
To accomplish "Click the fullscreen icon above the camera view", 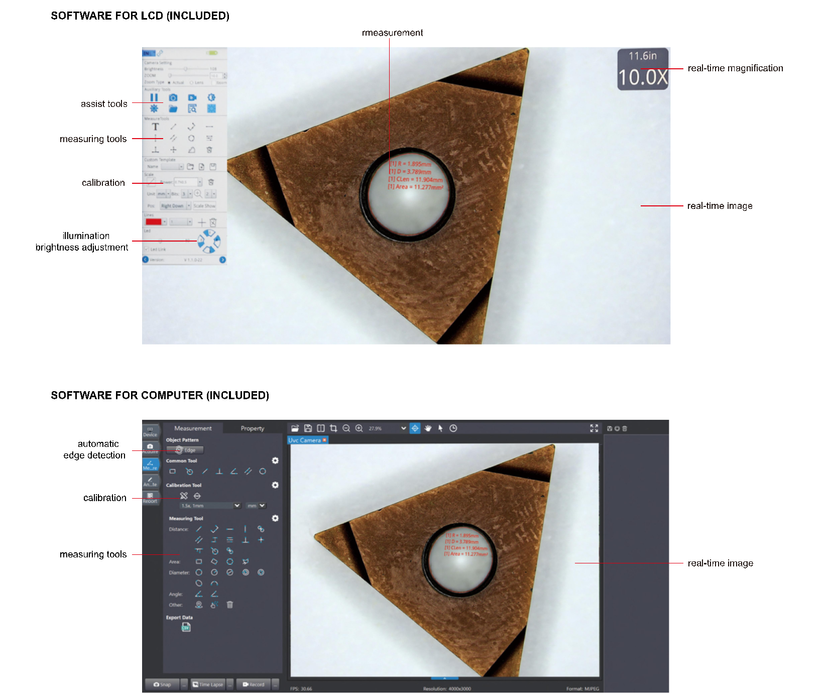I will pos(594,428).
